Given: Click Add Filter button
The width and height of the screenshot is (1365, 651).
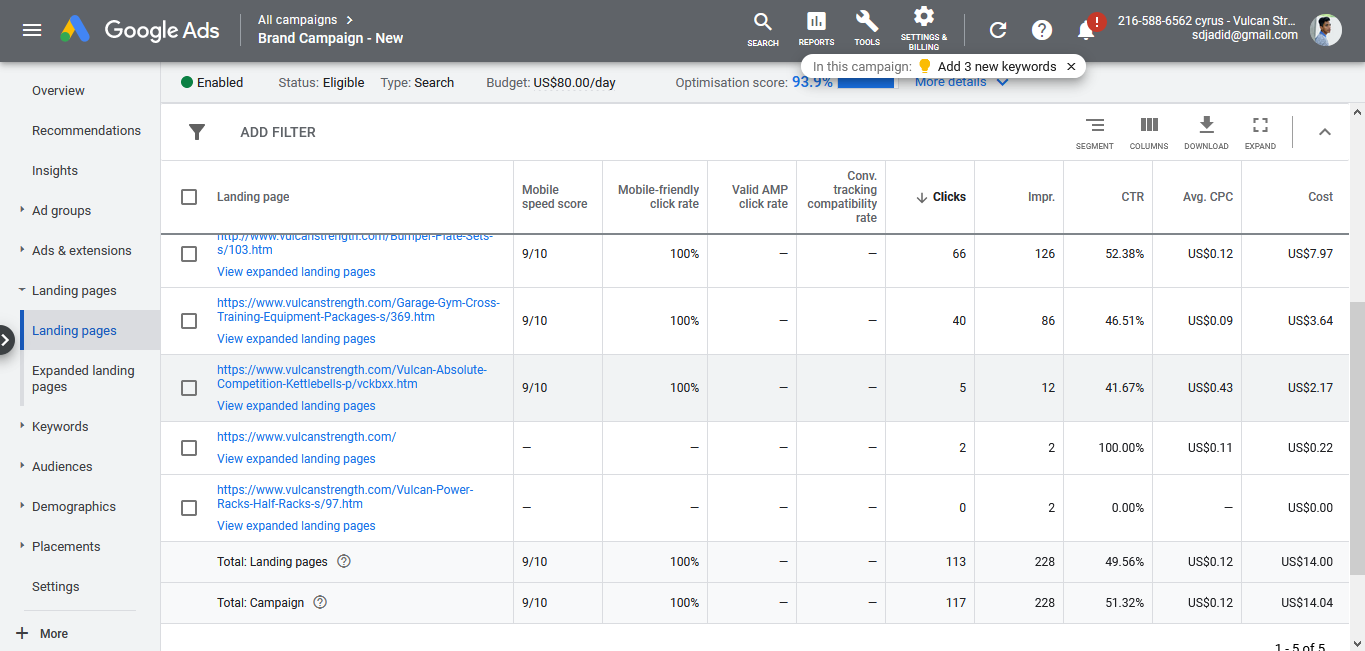Looking at the screenshot, I should 277,132.
